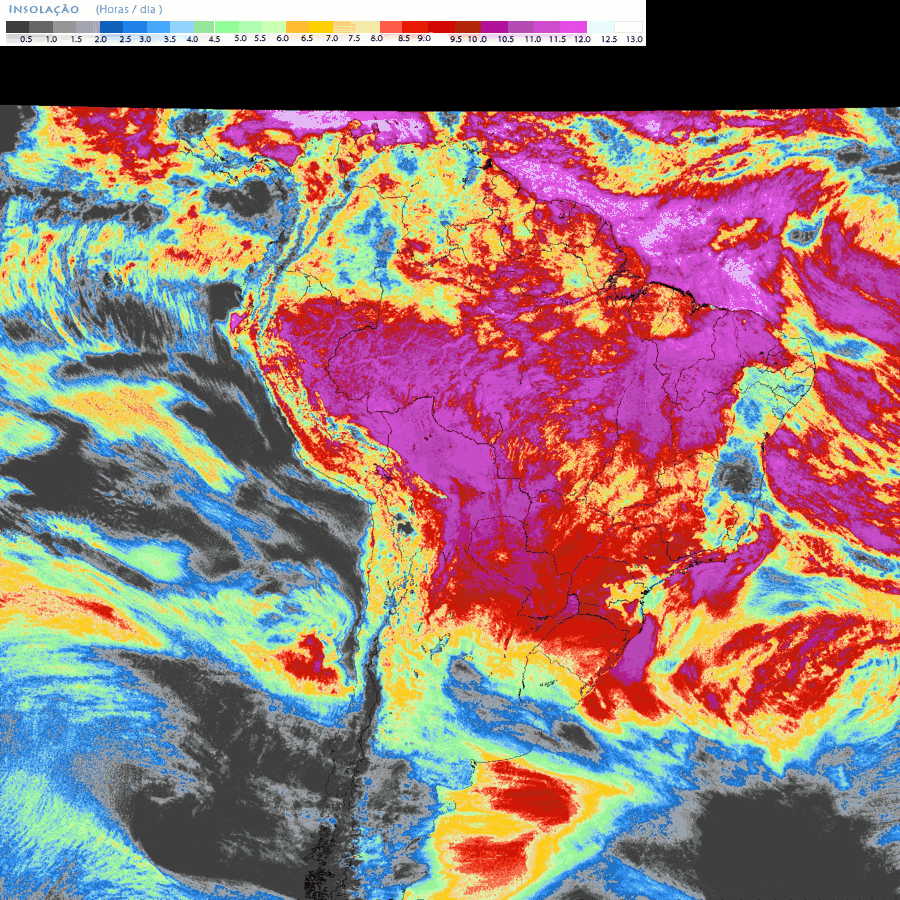The width and height of the screenshot is (900, 900).
Task: Select mint green swatch between 4.5 and 5.0
Action: (x=227, y=27)
